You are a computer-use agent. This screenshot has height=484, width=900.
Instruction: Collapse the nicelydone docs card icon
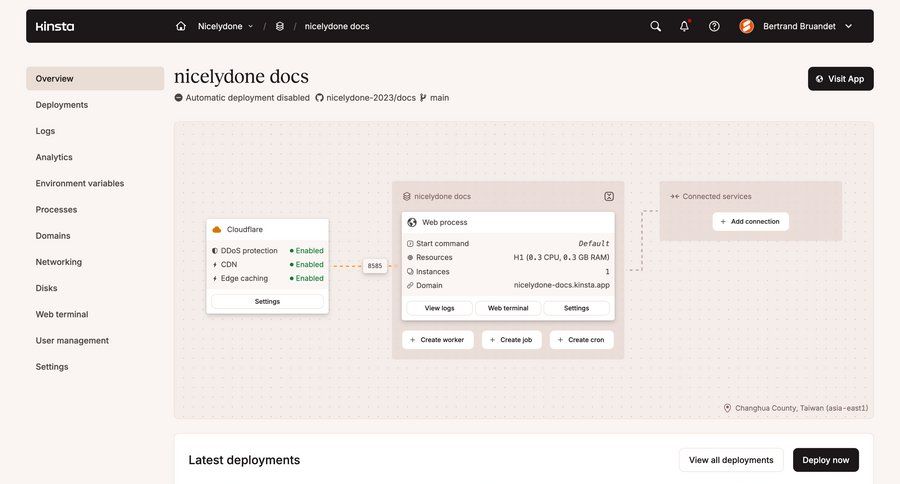point(608,197)
